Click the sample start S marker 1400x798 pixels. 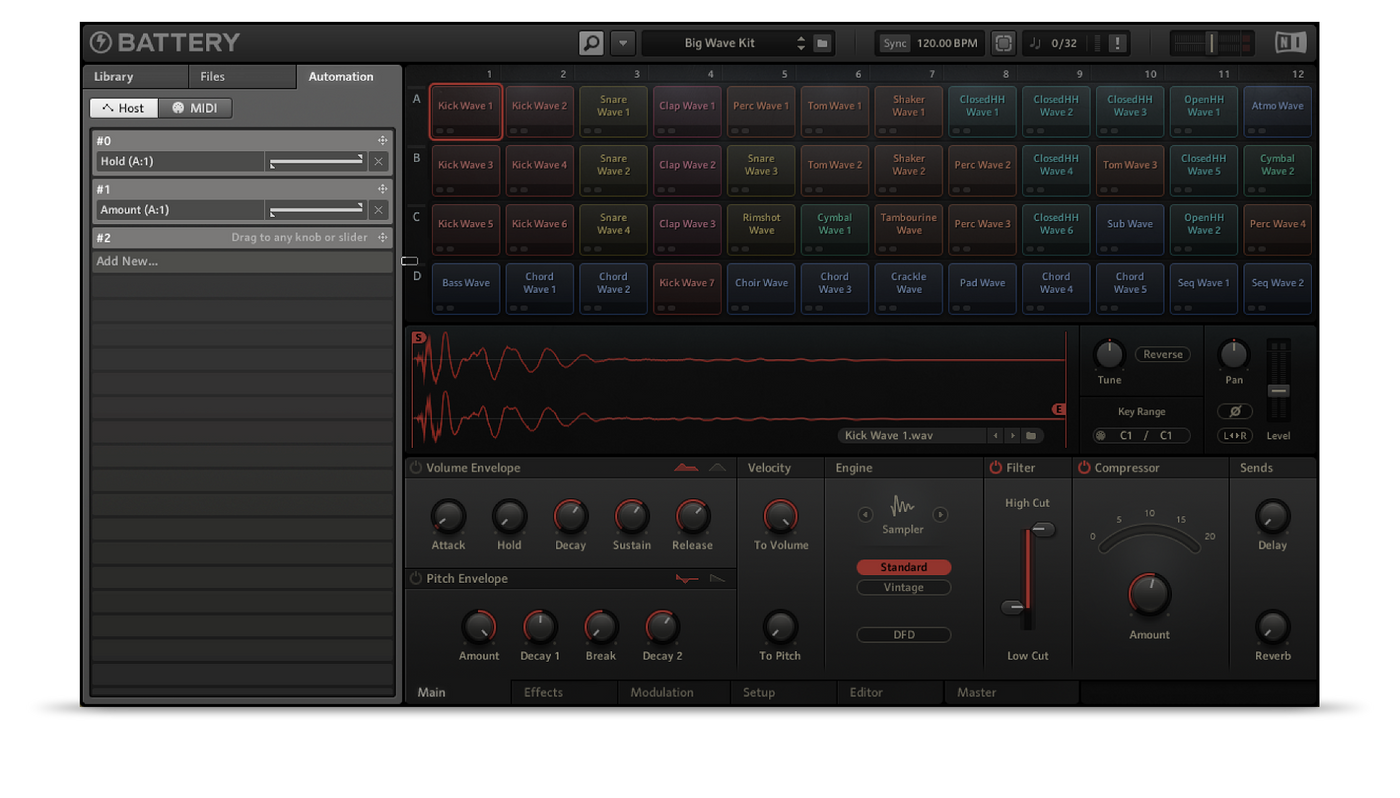pos(419,338)
